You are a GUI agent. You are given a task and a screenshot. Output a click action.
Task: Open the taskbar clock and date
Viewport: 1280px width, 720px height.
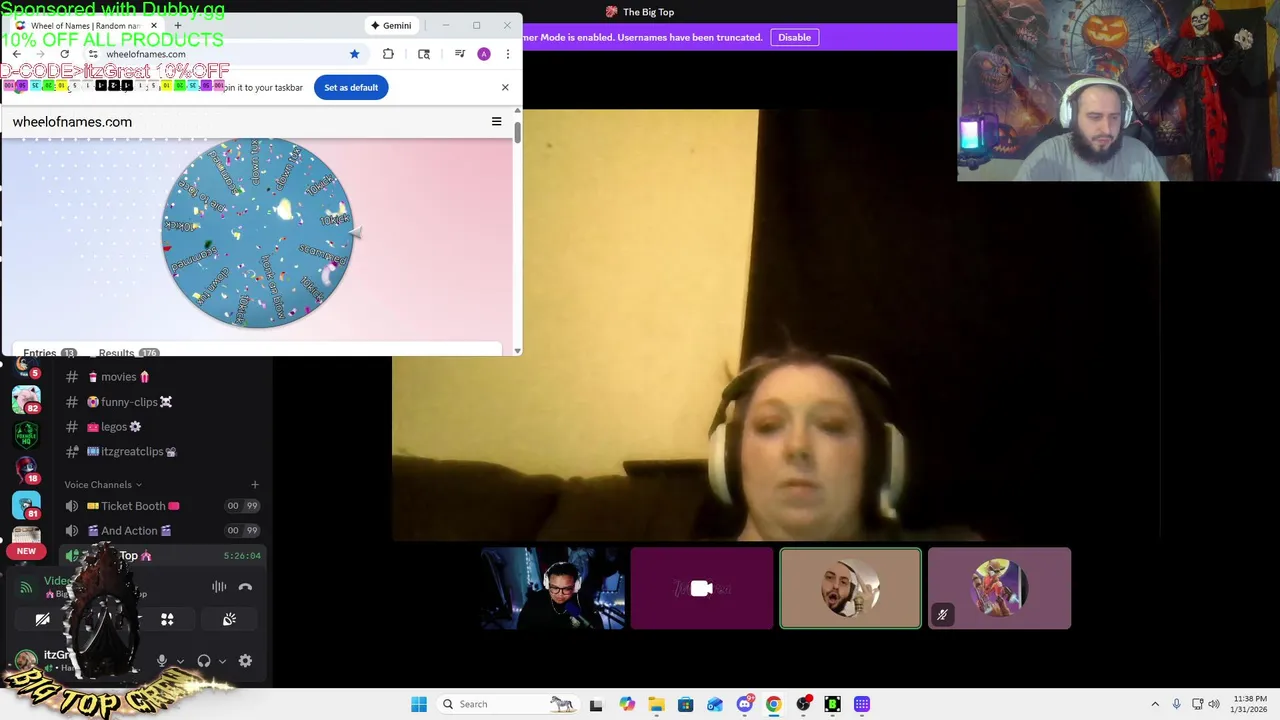click(1250, 704)
